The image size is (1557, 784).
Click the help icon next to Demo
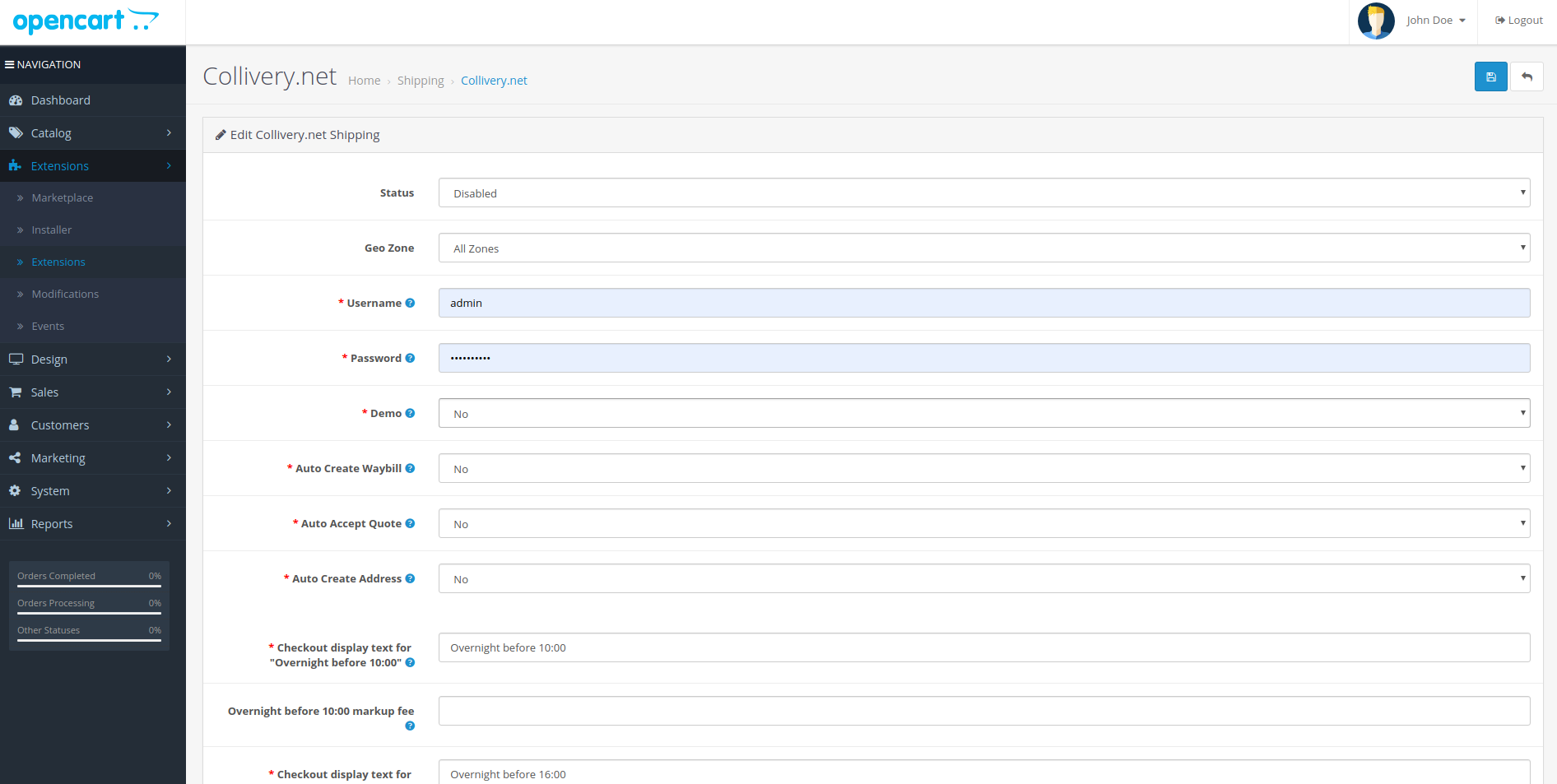point(410,413)
